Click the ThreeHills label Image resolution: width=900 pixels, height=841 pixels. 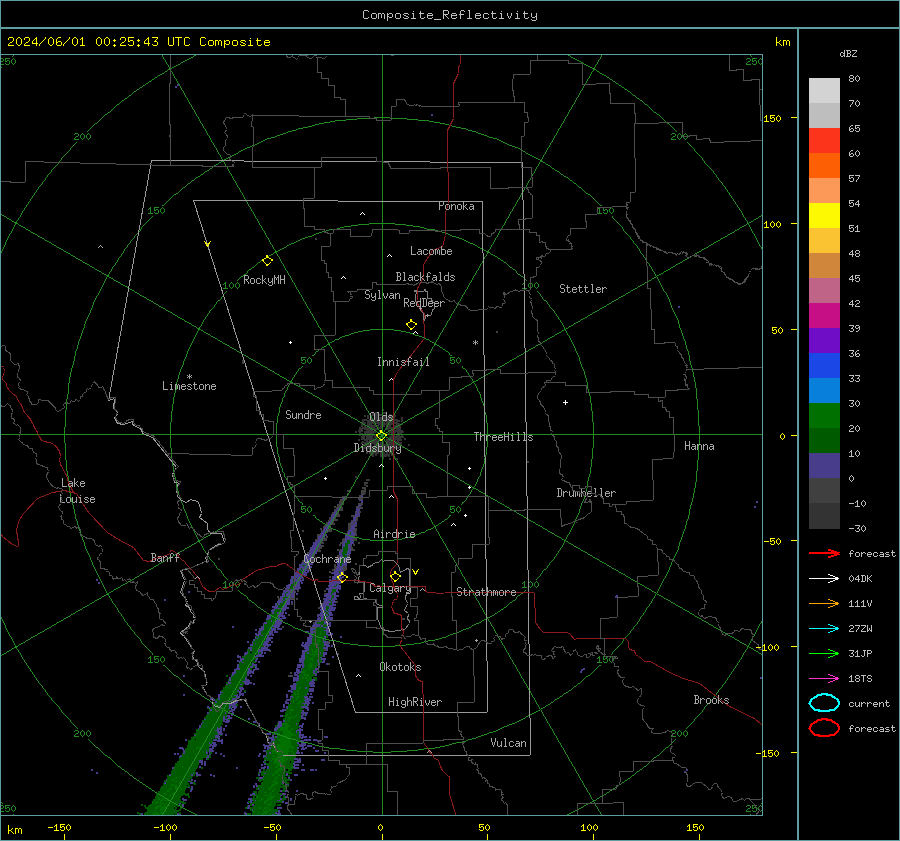[x=503, y=437]
